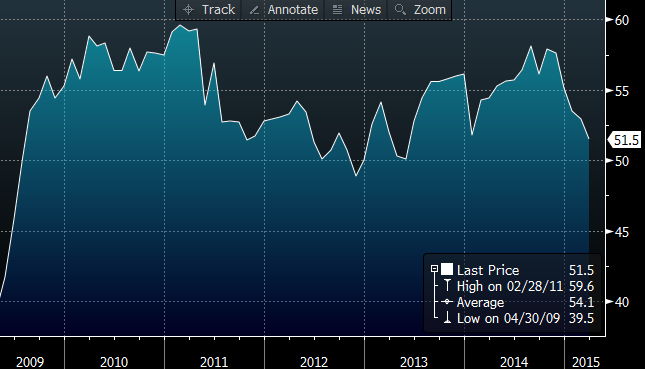
Task: Click the Average marker icon in legend
Action: point(447,302)
